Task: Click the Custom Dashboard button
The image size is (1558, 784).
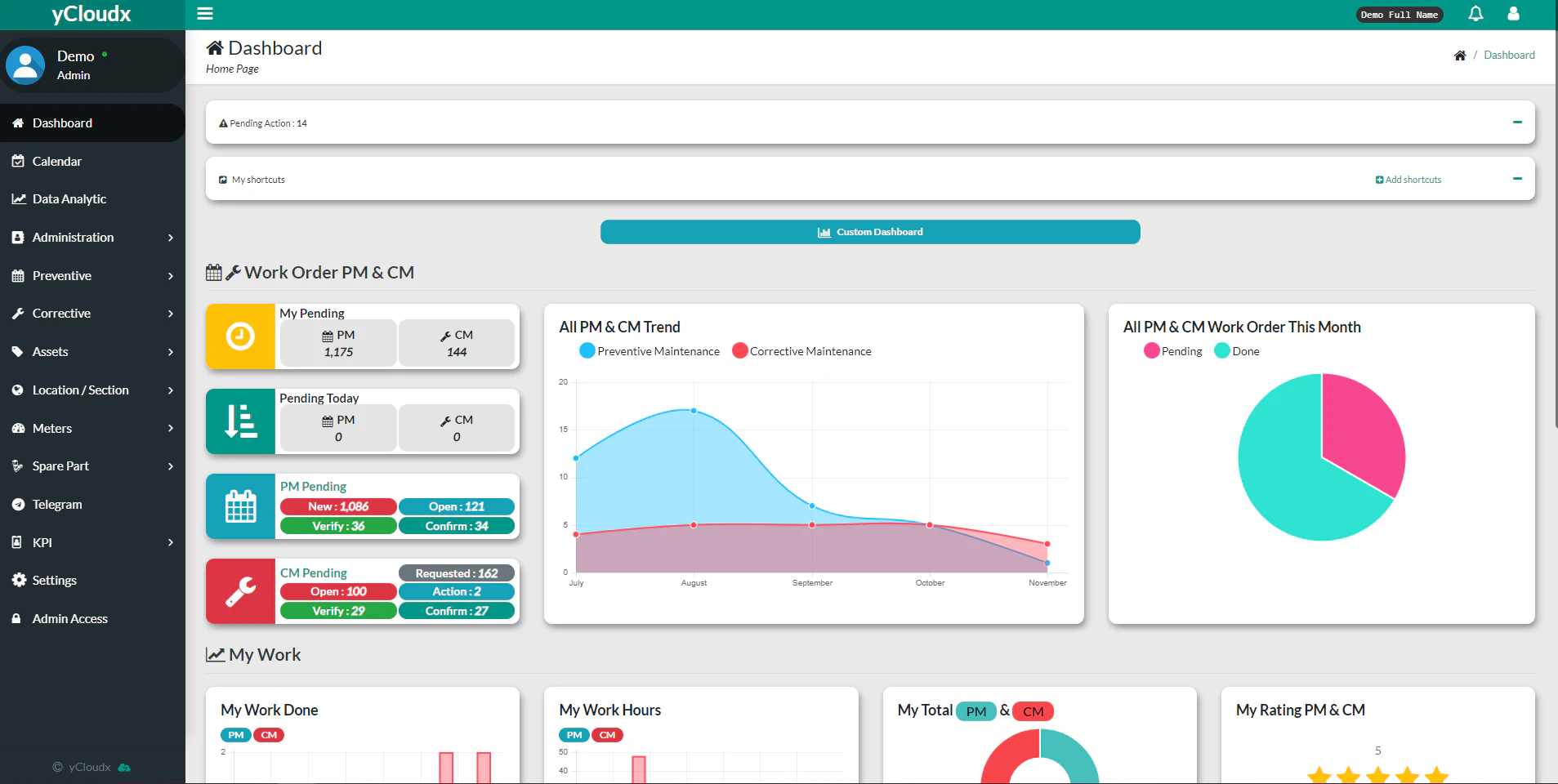Action: point(869,231)
